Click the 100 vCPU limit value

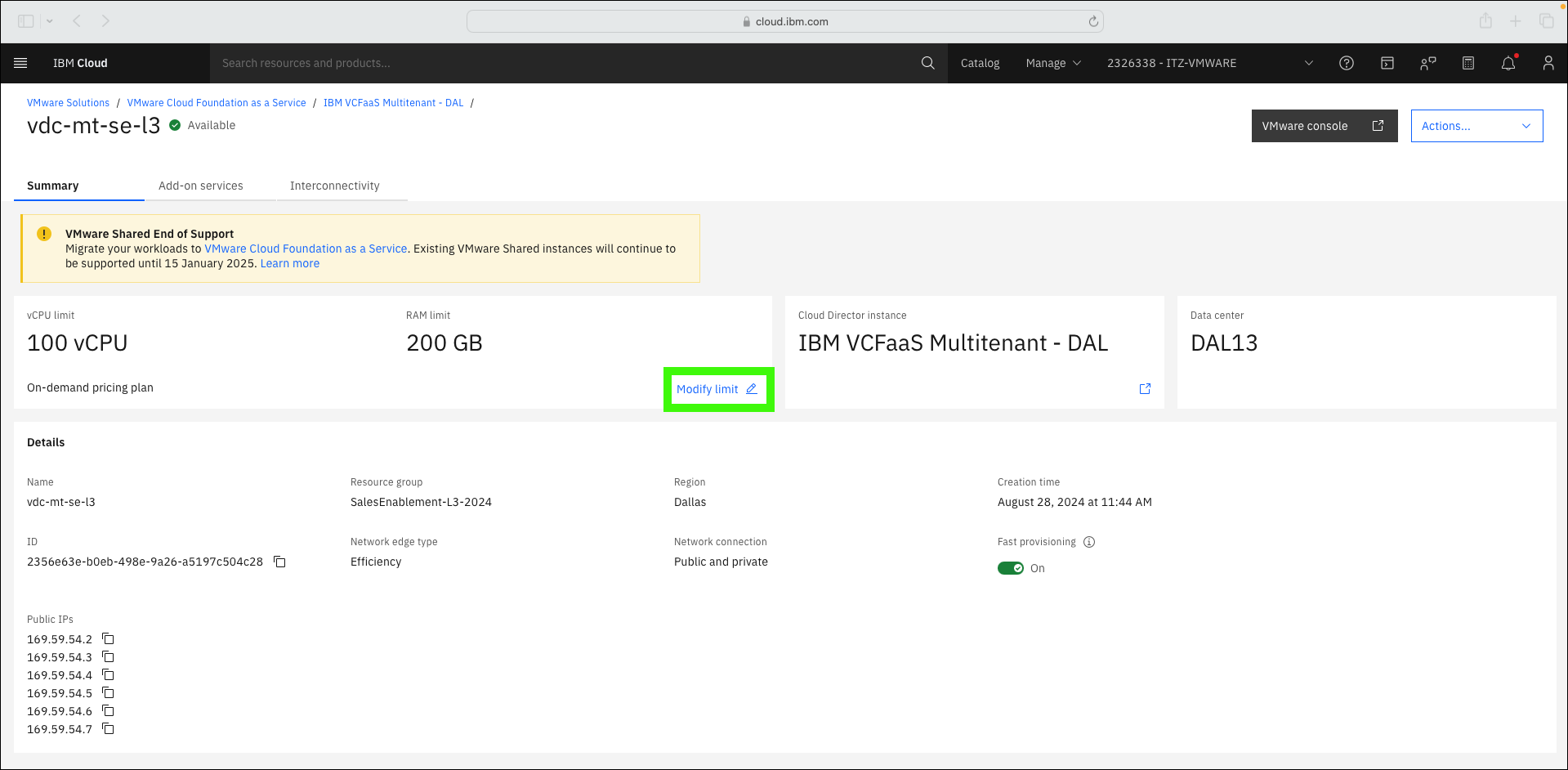point(78,342)
